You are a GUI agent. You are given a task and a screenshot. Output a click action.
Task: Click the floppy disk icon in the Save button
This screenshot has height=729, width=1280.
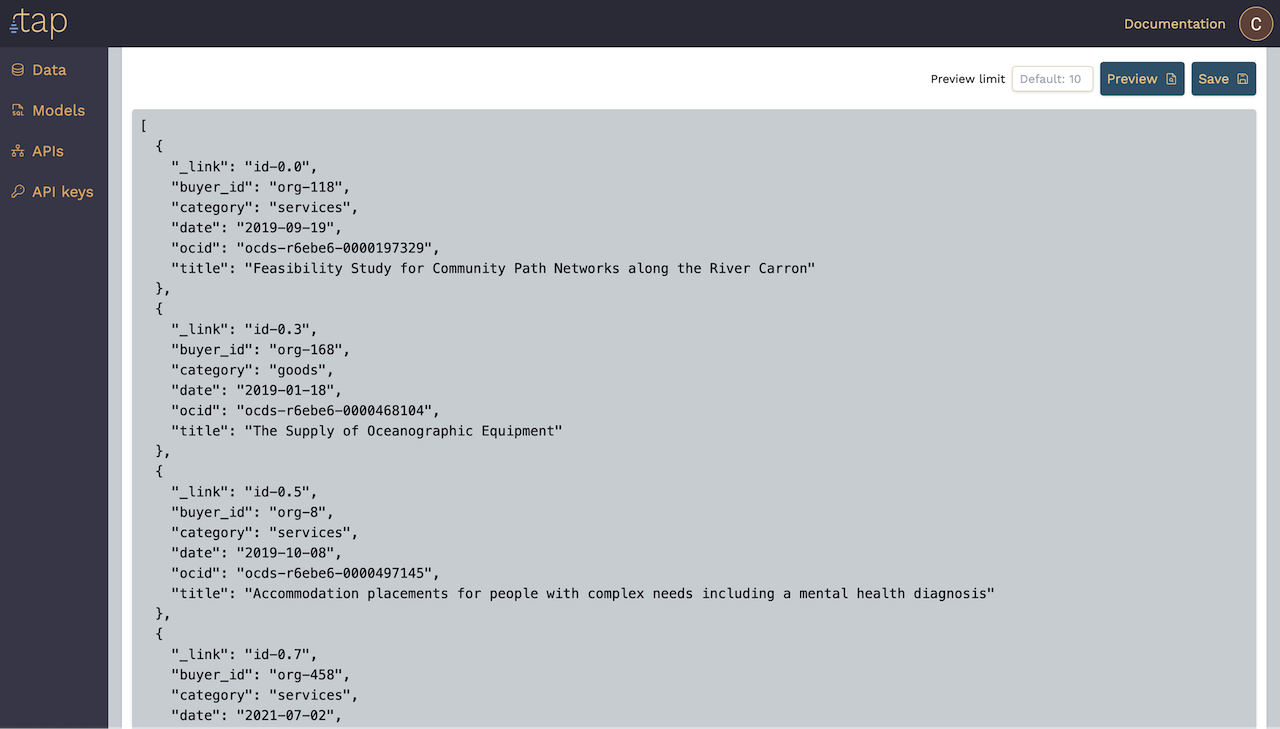(x=1242, y=79)
